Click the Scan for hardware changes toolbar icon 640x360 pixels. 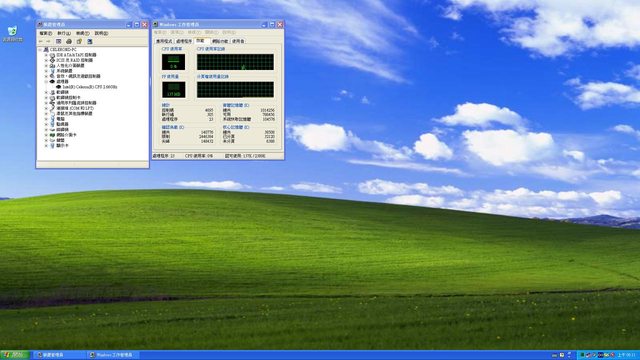click(x=89, y=41)
